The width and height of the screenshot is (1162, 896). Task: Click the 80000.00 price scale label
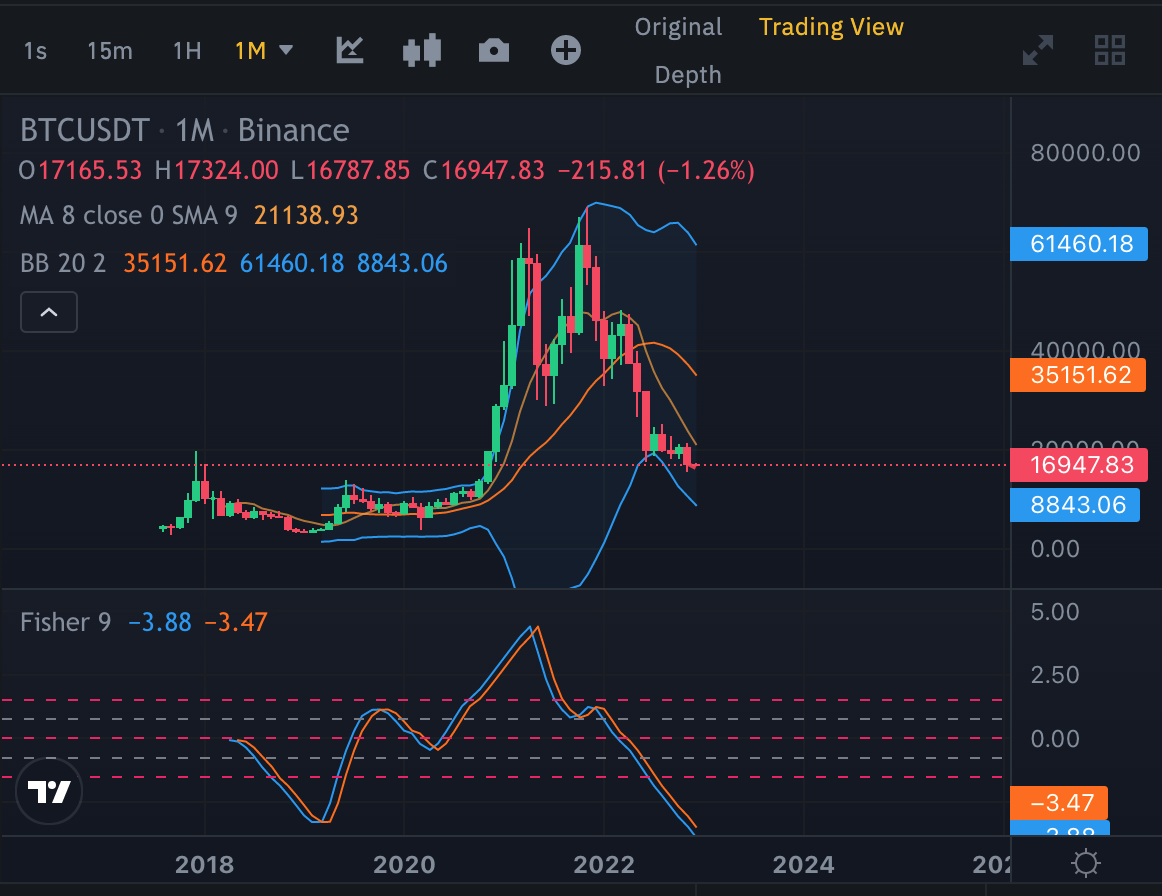[x=1085, y=153]
